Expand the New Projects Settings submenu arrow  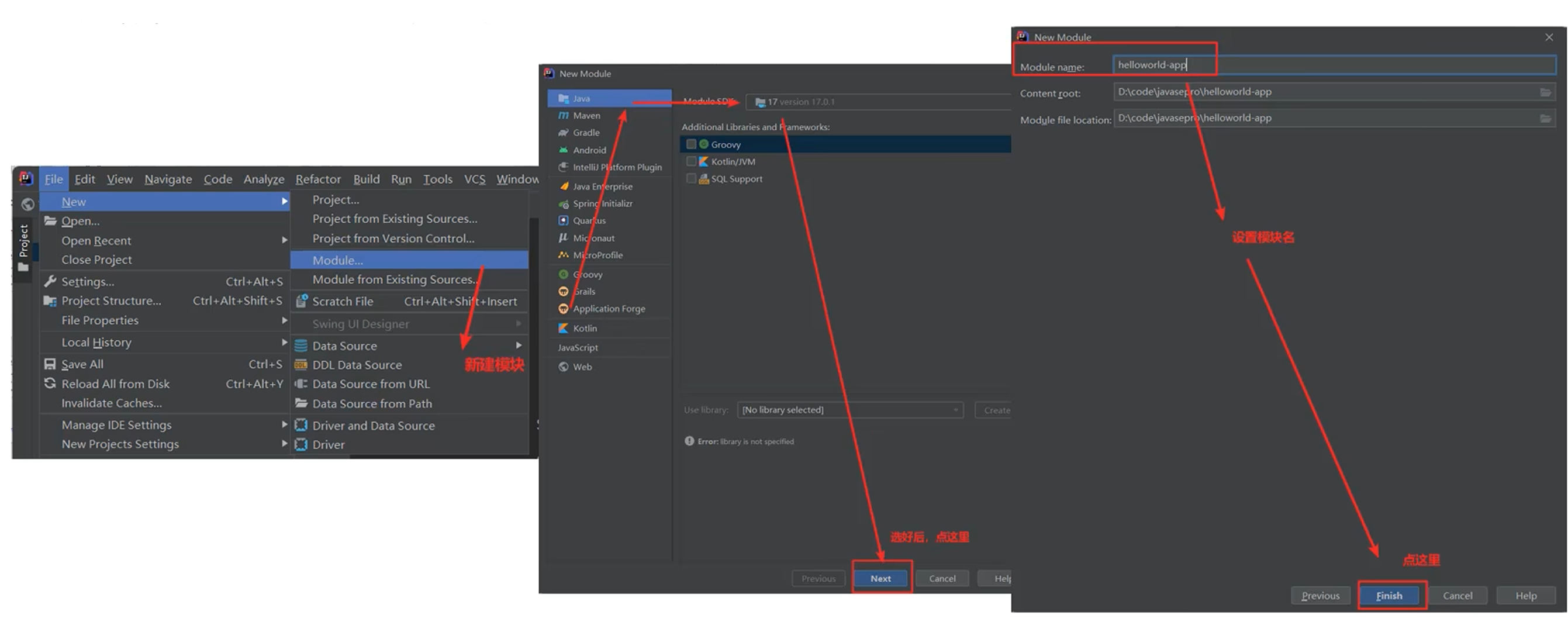[284, 444]
